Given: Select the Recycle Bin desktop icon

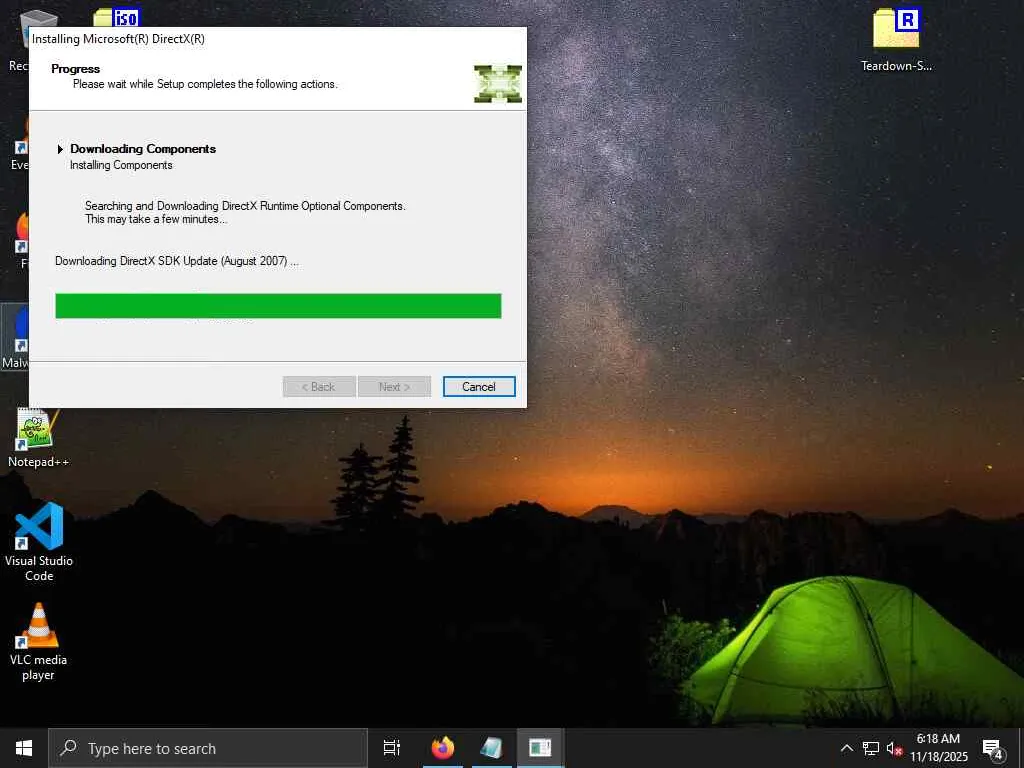Looking at the screenshot, I should (x=18, y=39).
